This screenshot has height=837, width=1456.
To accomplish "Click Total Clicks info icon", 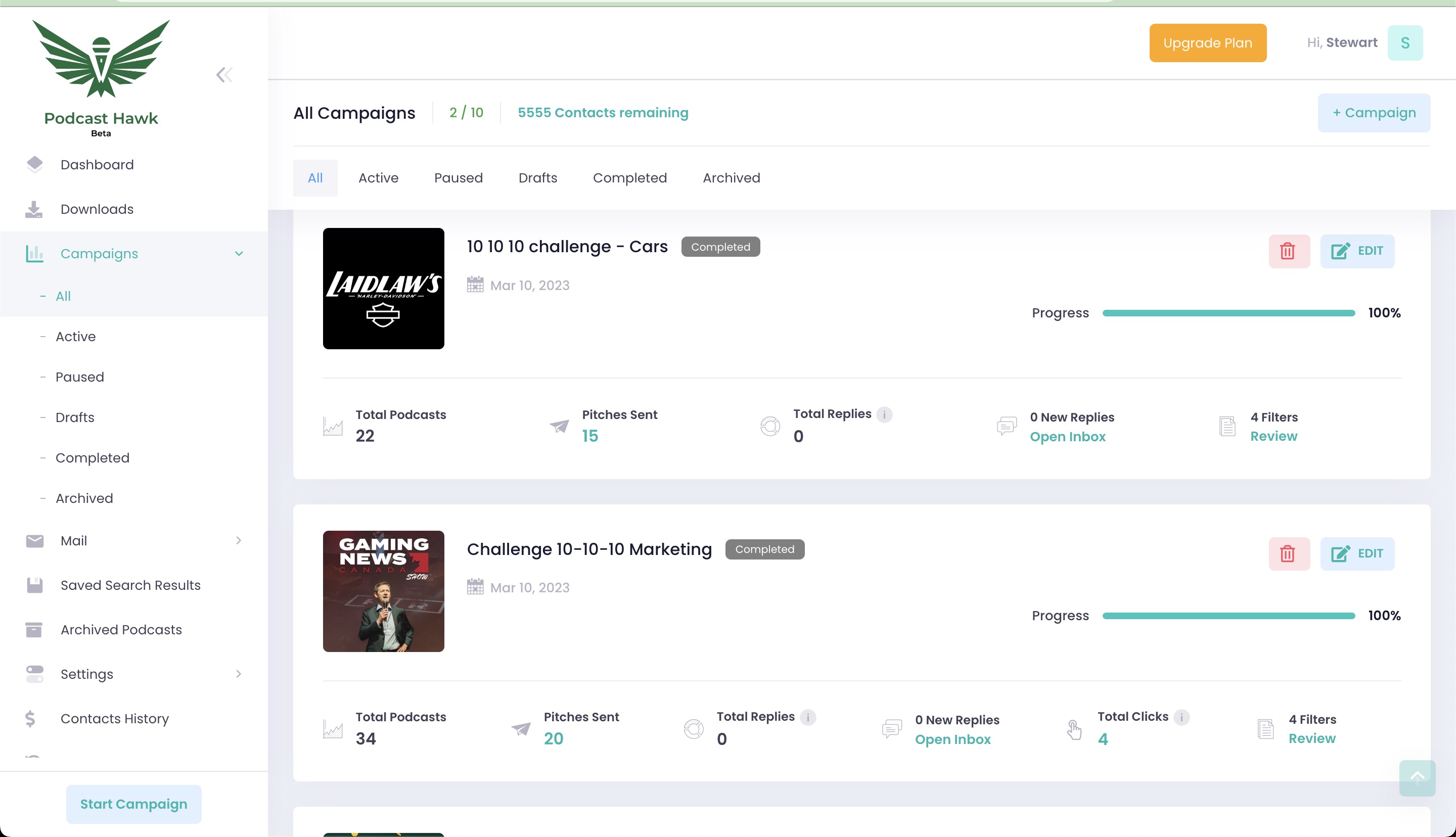I will click(x=1181, y=717).
